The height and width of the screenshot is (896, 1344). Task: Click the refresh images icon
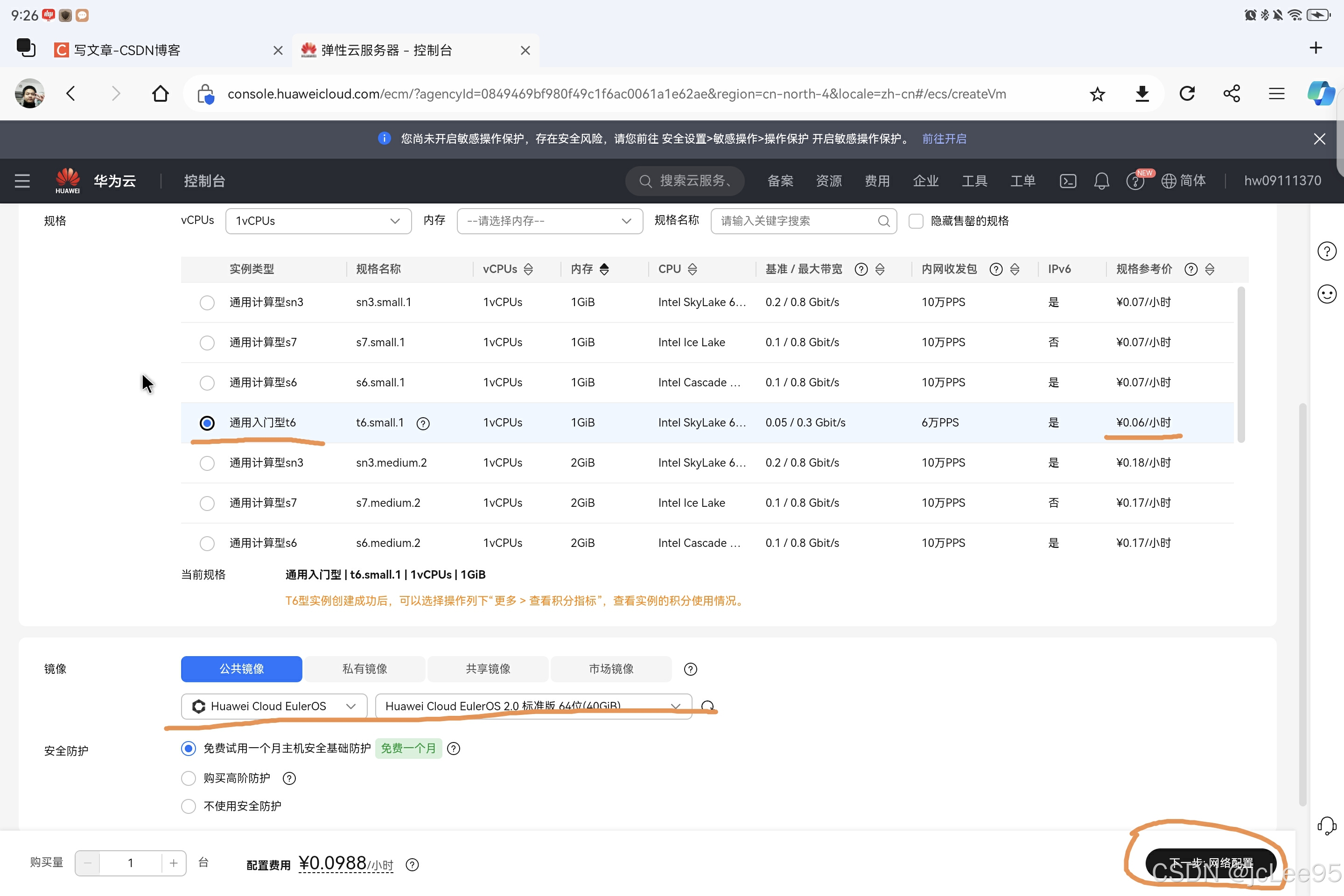(x=707, y=706)
